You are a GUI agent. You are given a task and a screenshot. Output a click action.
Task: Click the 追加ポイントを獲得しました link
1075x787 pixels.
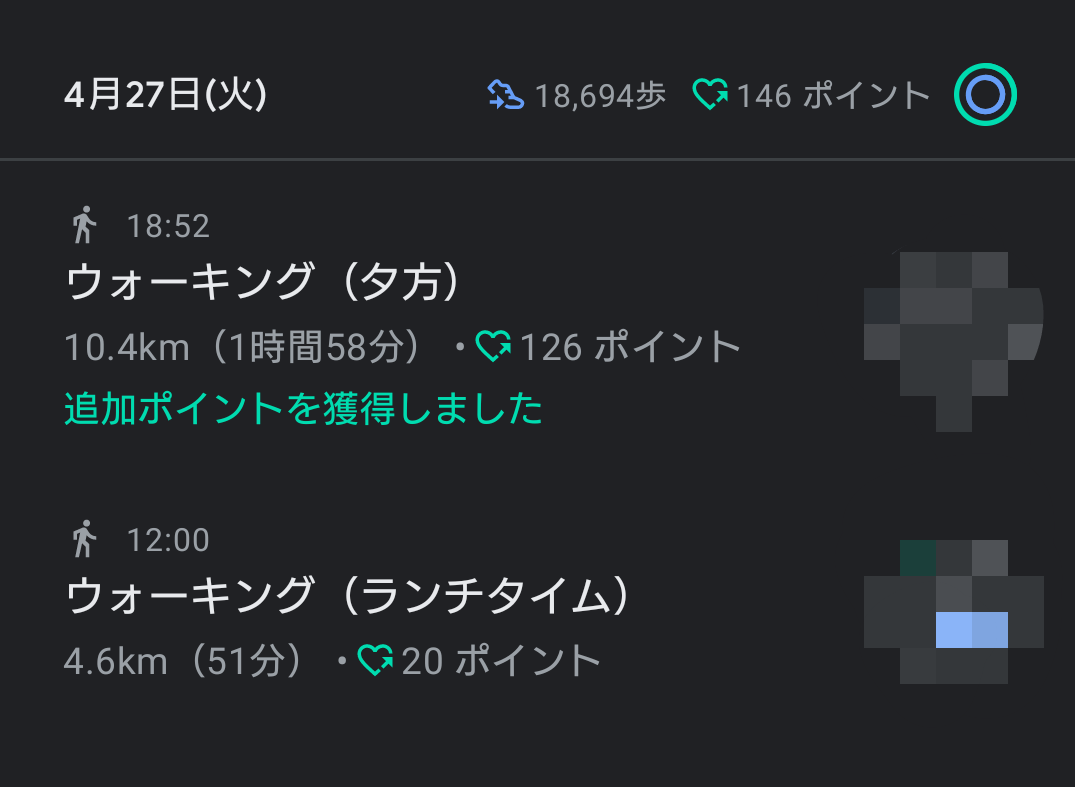coord(303,407)
